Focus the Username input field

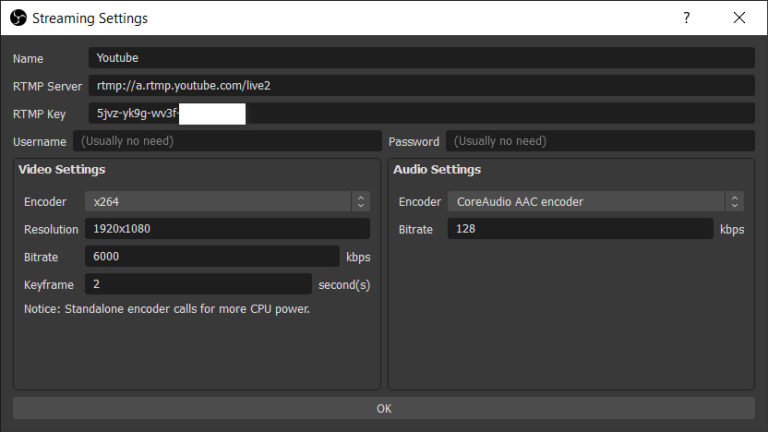(x=226, y=141)
